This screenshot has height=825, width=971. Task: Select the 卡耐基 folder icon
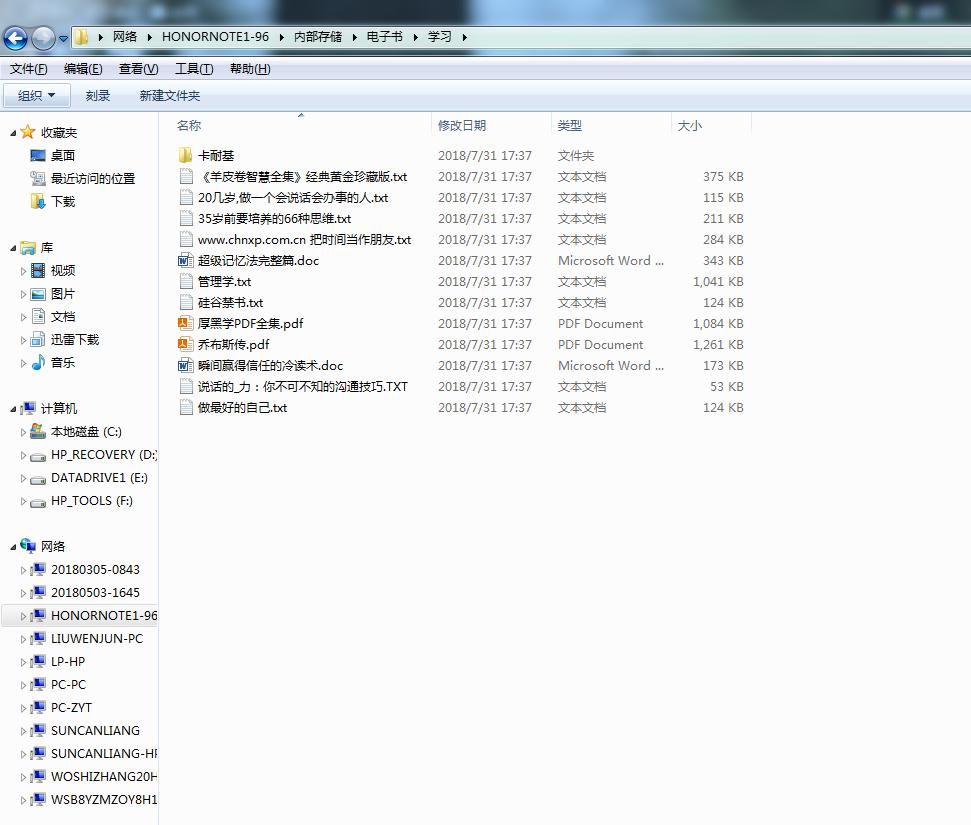[185, 155]
